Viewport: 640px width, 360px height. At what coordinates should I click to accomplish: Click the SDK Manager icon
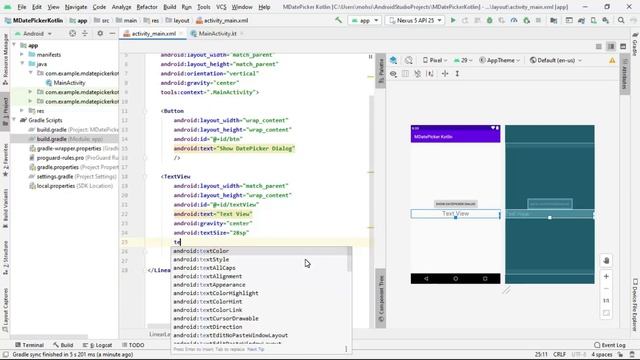[606, 20]
